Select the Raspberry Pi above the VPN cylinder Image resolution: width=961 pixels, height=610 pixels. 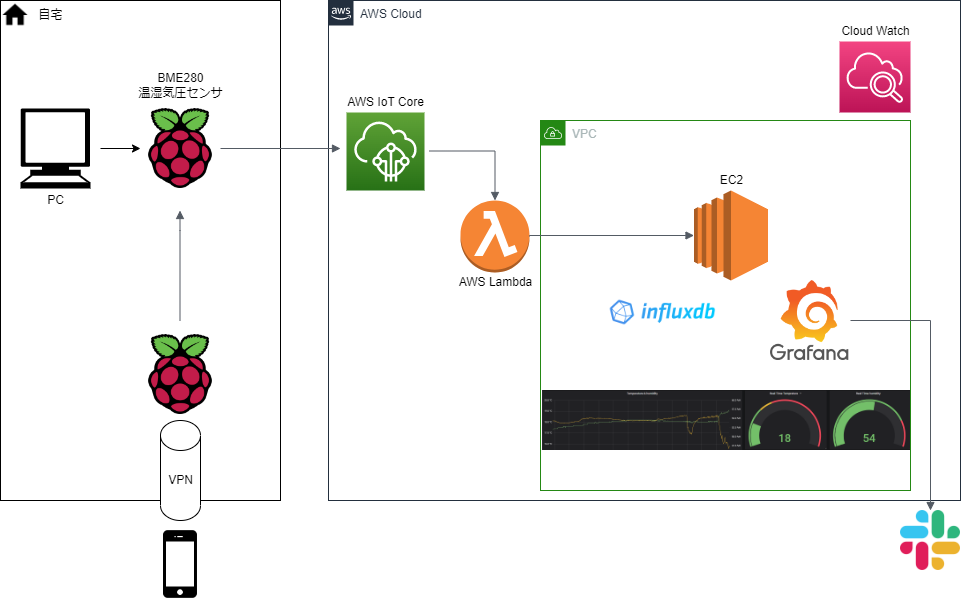[x=180, y=373]
